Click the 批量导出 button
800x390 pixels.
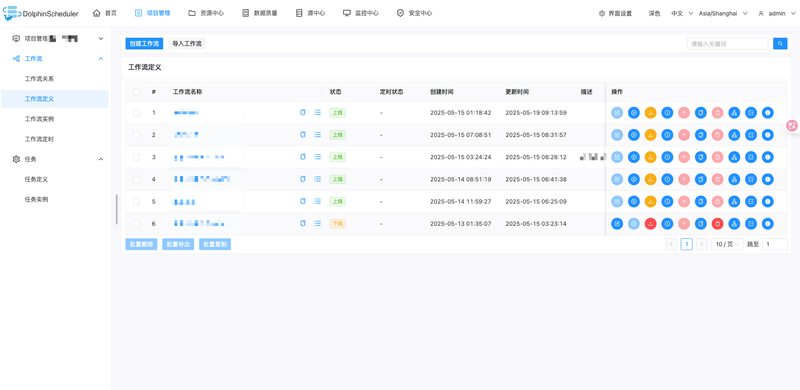[x=178, y=245]
